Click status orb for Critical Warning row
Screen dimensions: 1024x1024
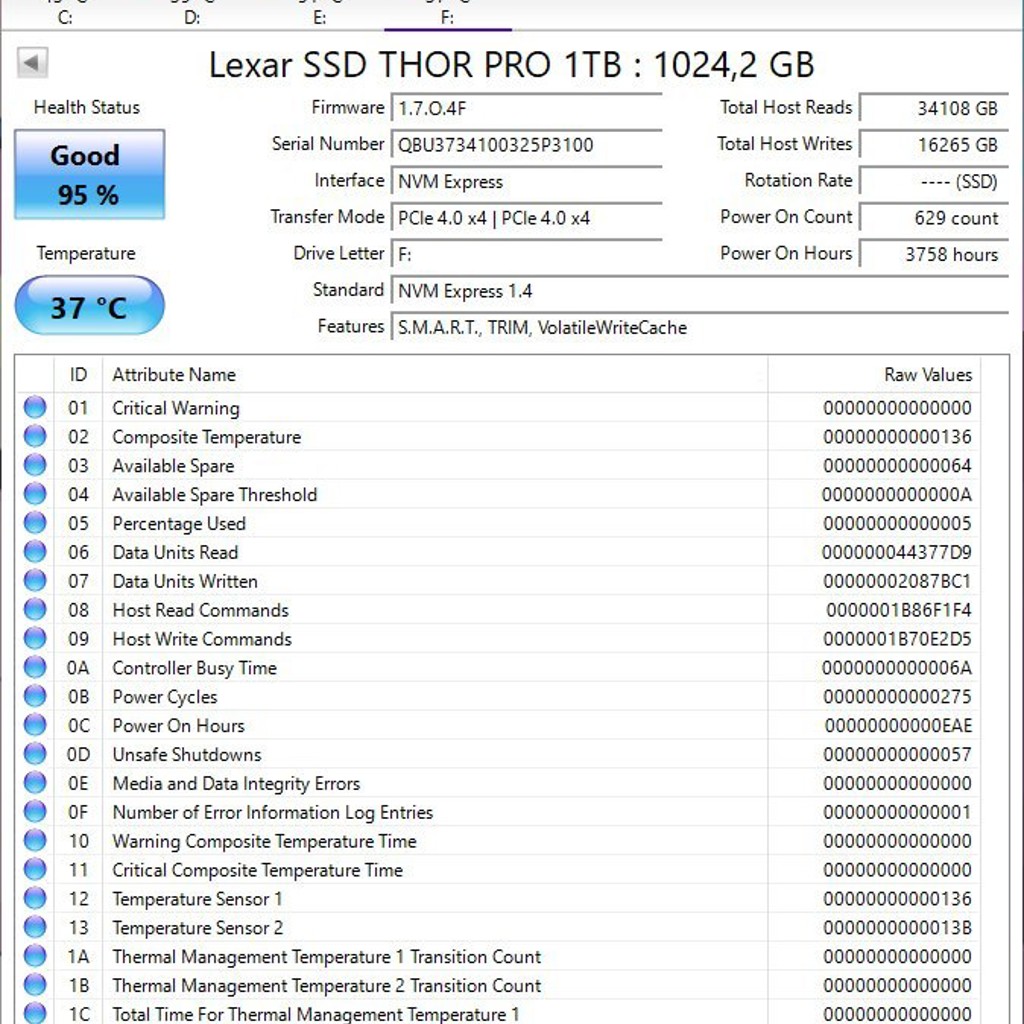[35, 407]
